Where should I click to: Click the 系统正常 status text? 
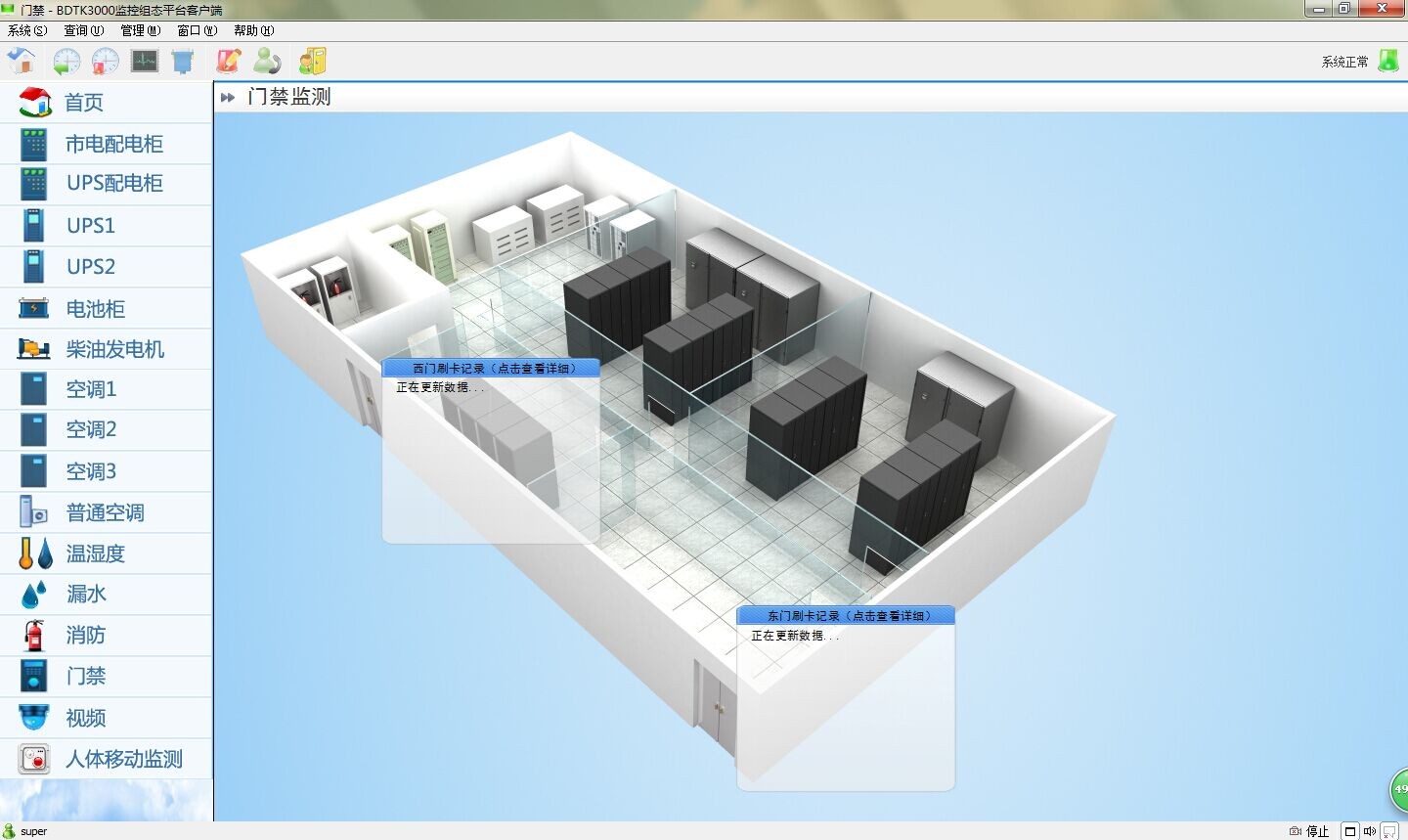tap(1345, 62)
